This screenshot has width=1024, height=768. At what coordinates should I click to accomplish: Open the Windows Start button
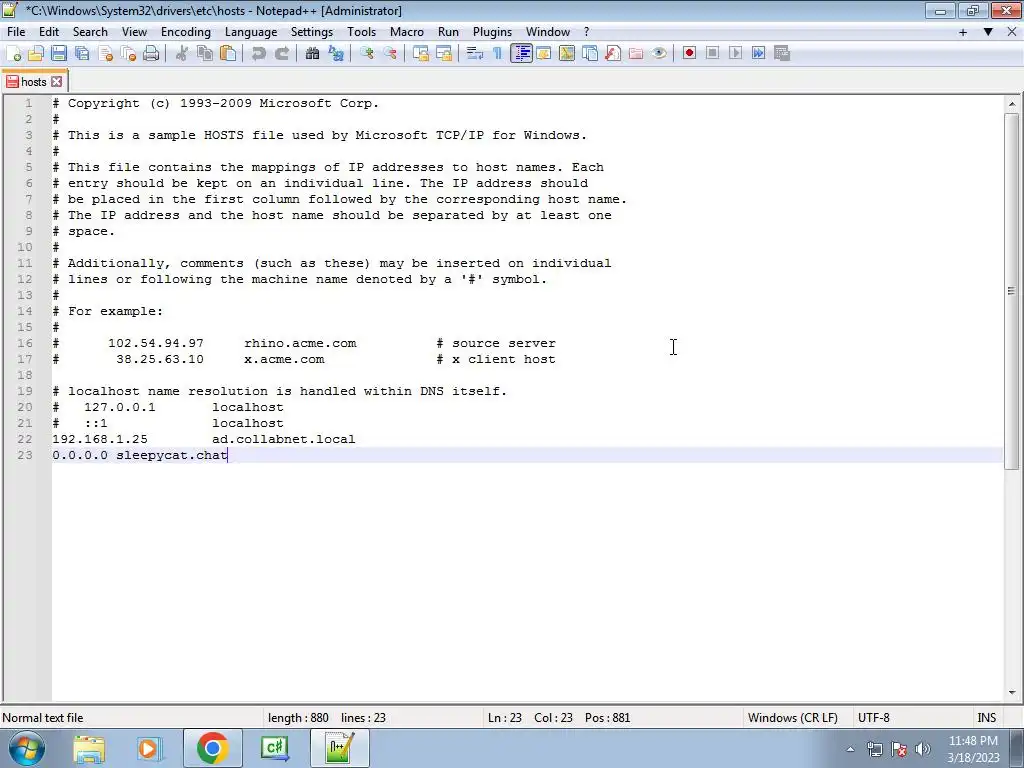tap(26, 748)
